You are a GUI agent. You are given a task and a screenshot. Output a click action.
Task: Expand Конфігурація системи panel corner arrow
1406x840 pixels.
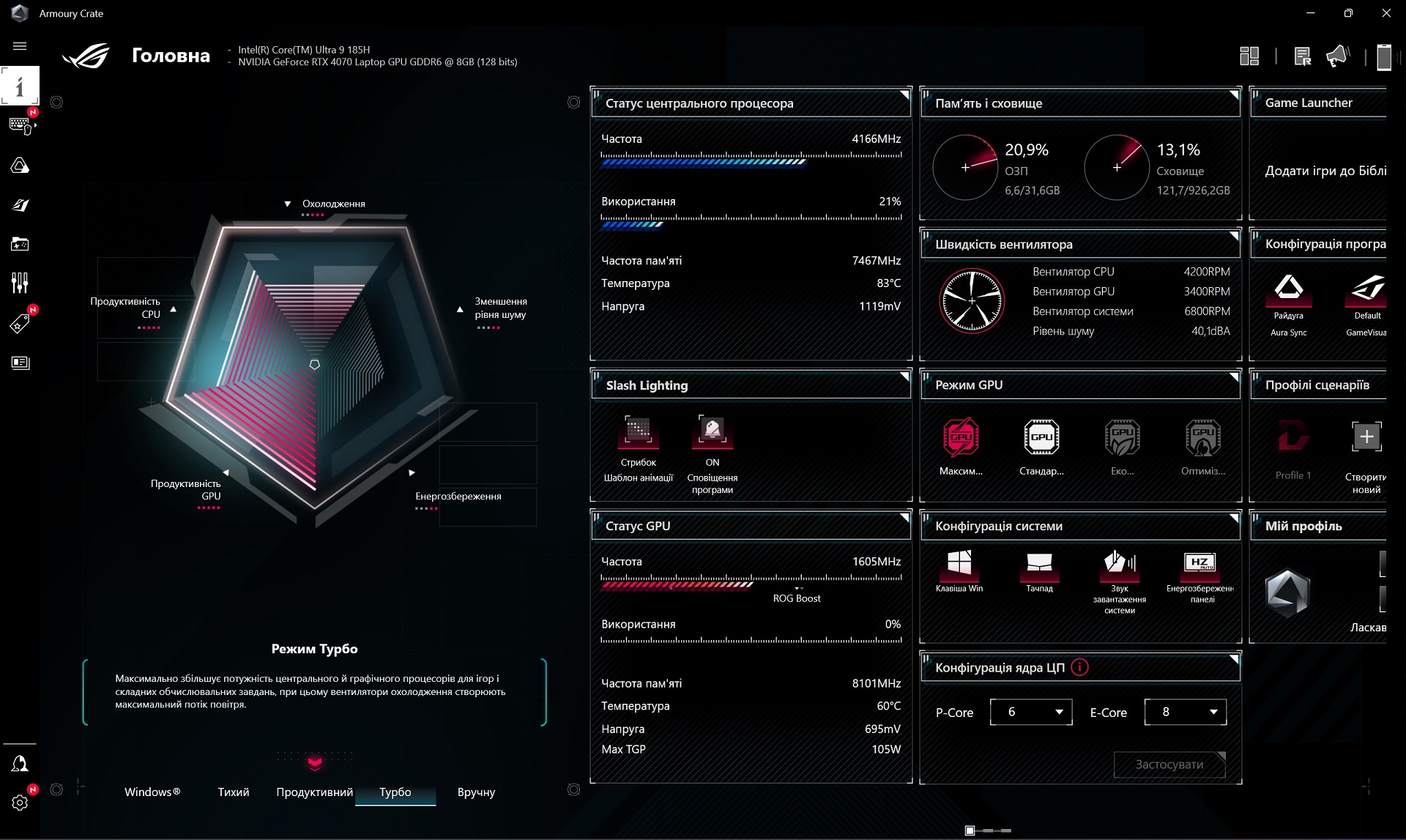tap(1234, 517)
